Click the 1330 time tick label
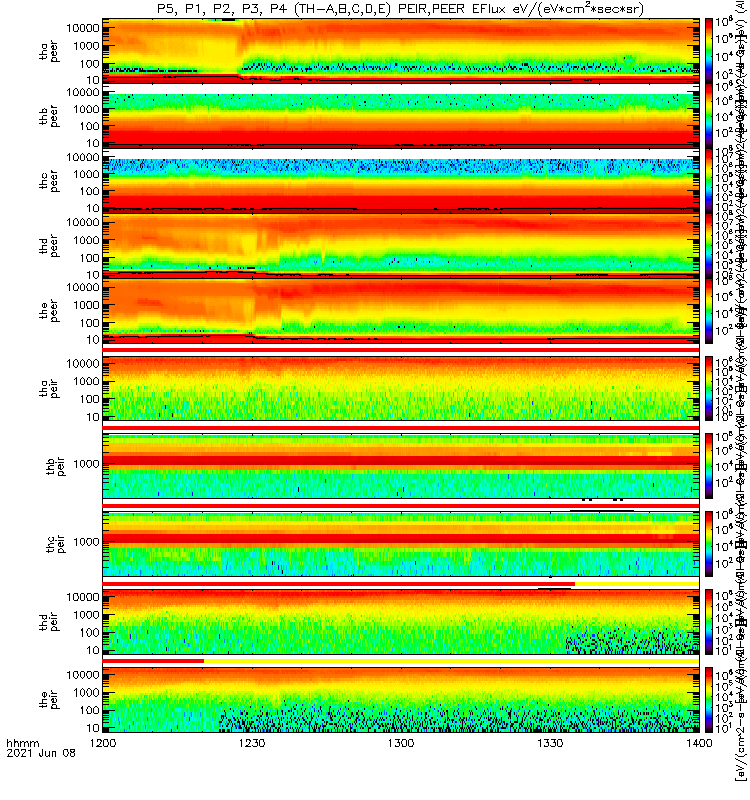The height and width of the screenshot is (800, 750). point(550,743)
